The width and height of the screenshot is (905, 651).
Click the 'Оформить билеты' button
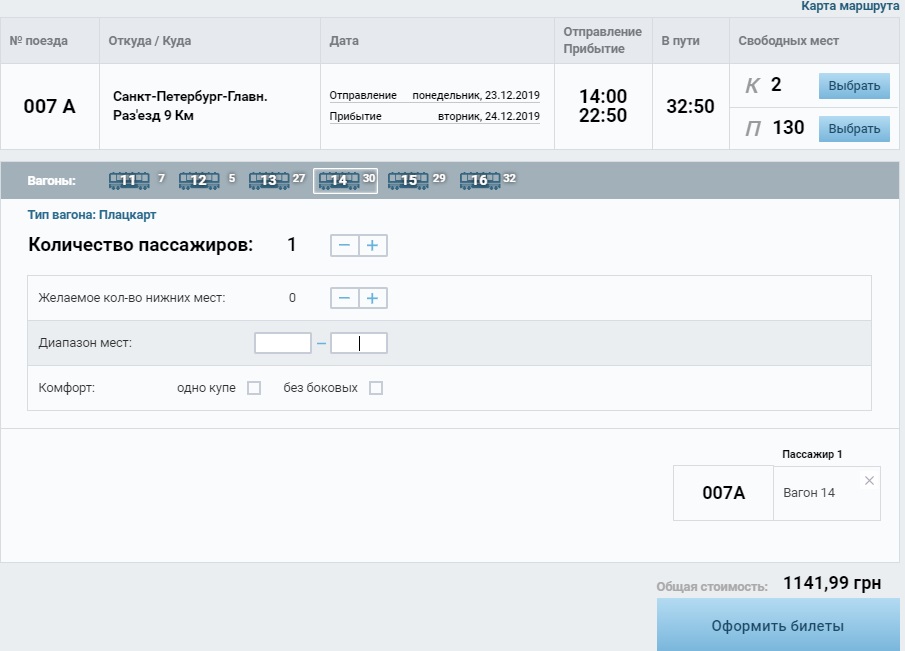tap(778, 626)
